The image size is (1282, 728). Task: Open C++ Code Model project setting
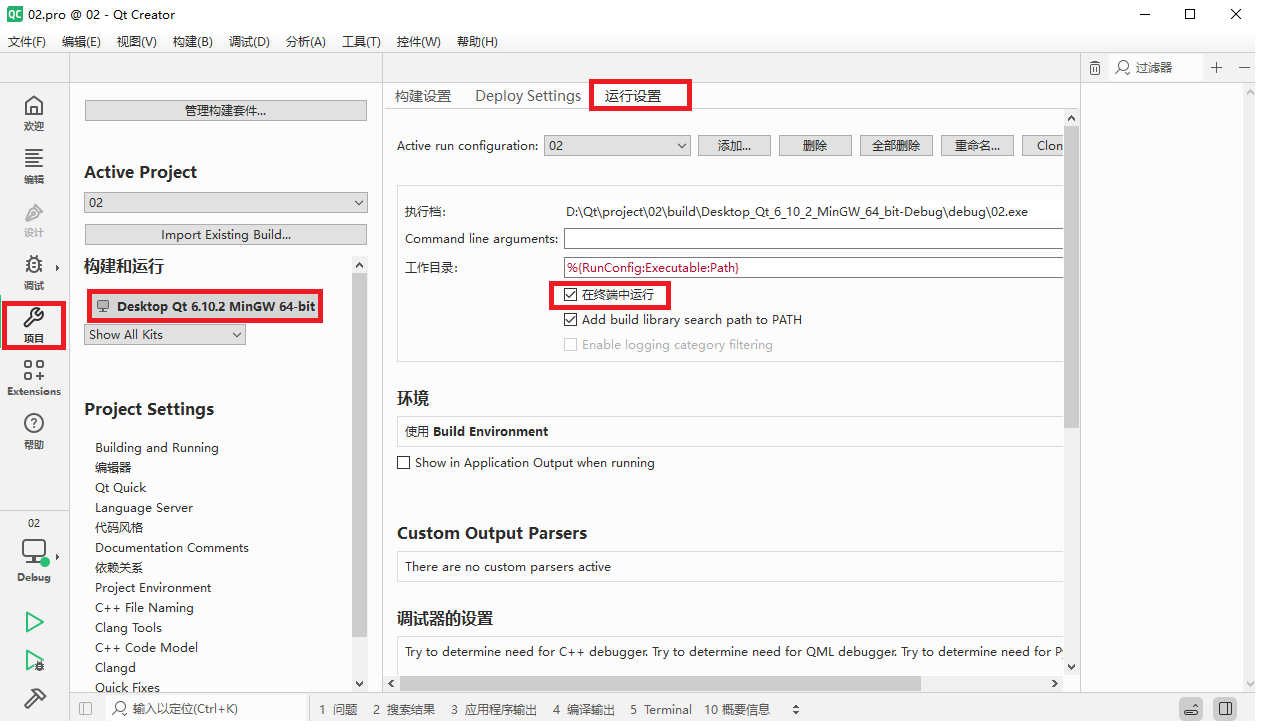[146, 648]
